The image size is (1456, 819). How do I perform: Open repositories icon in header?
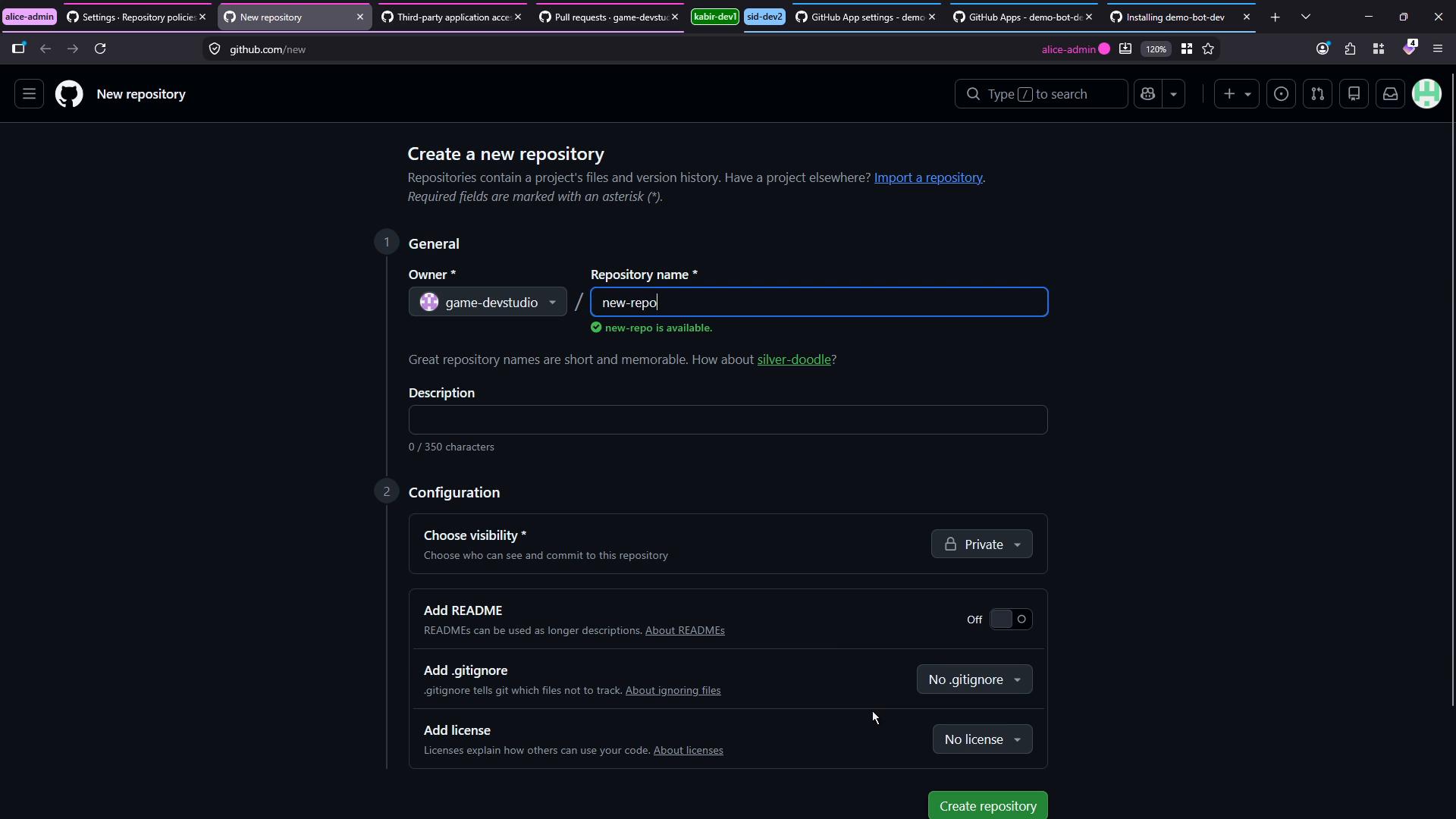[1354, 94]
